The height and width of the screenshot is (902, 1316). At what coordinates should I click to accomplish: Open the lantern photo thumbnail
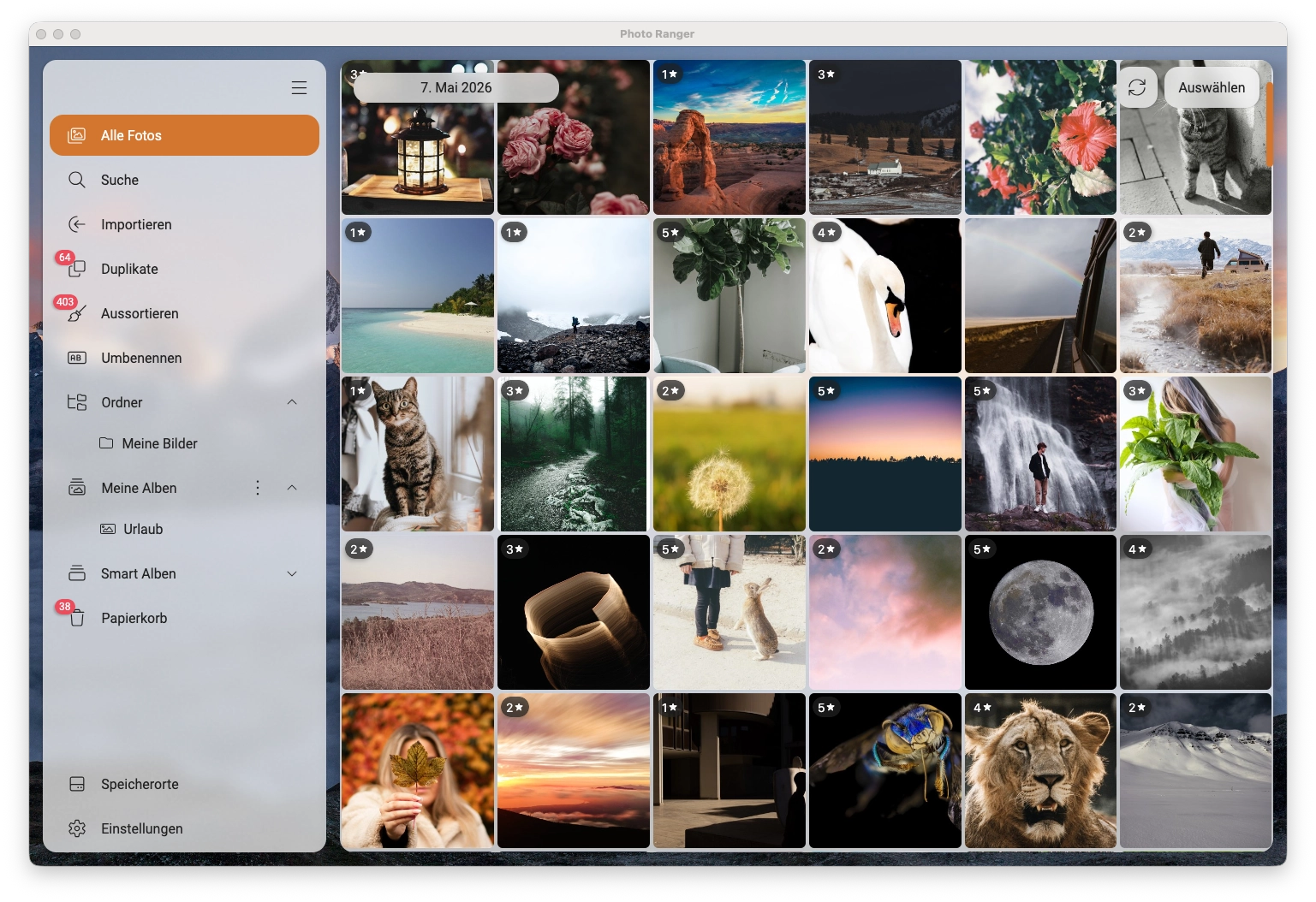click(417, 137)
